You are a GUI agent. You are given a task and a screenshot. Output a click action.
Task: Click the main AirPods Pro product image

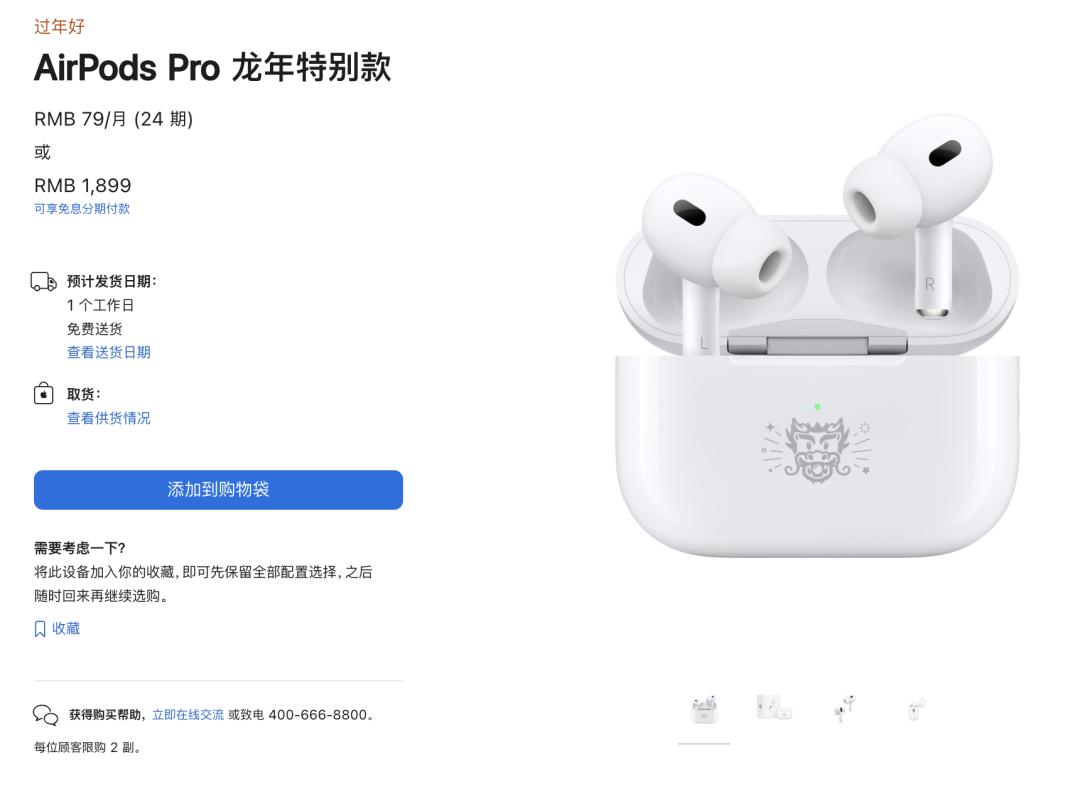(x=817, y=336)
